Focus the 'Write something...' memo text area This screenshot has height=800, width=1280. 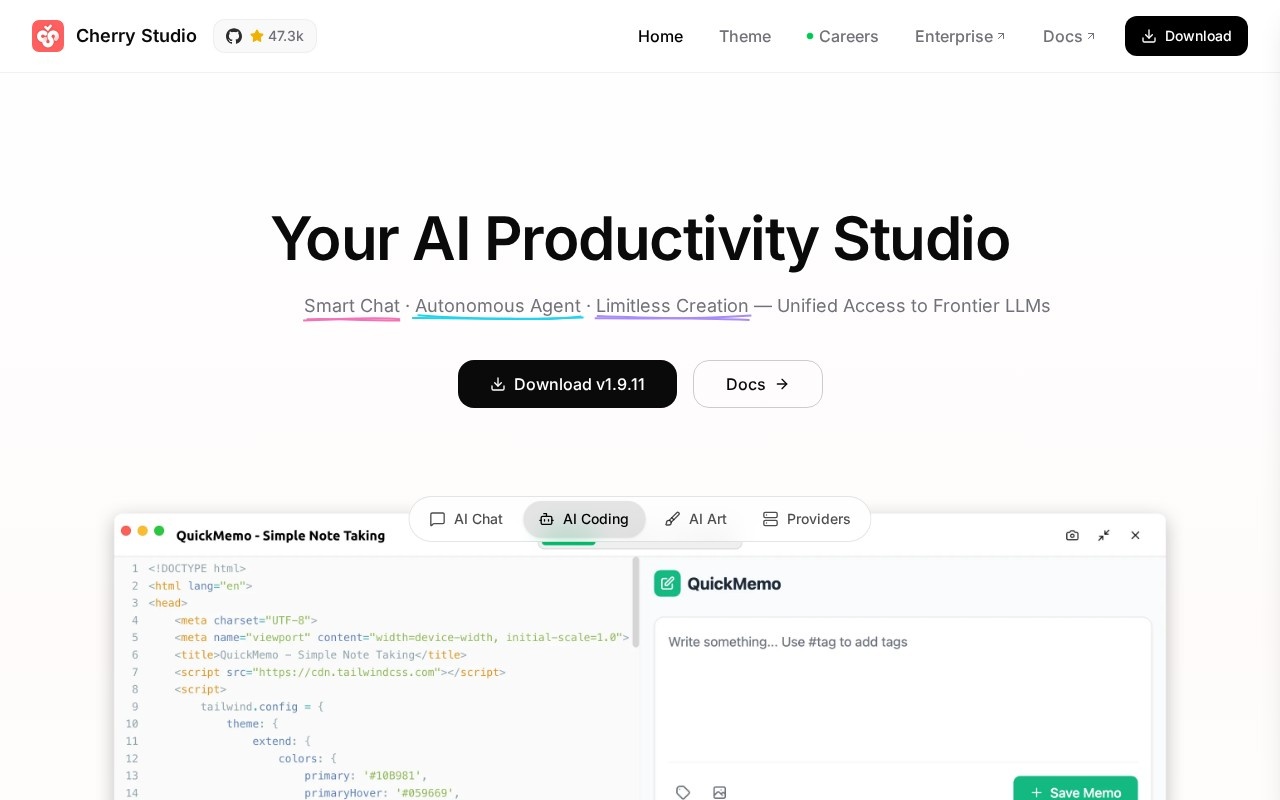tap(903, 690)
